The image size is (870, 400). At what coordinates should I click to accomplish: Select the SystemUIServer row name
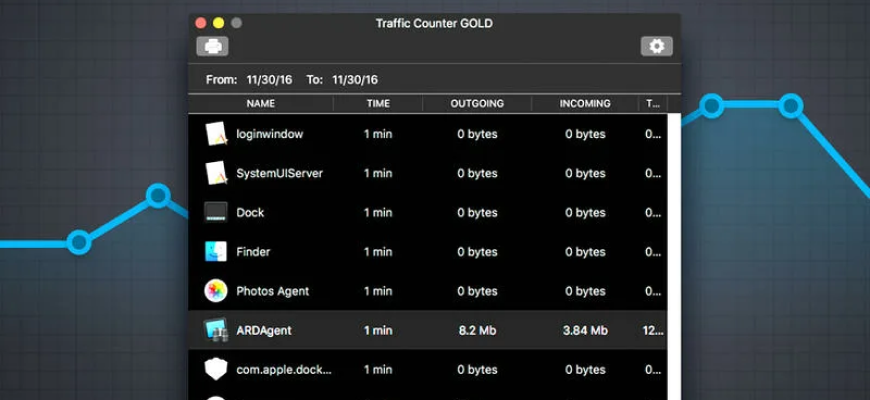coord(280,173)
